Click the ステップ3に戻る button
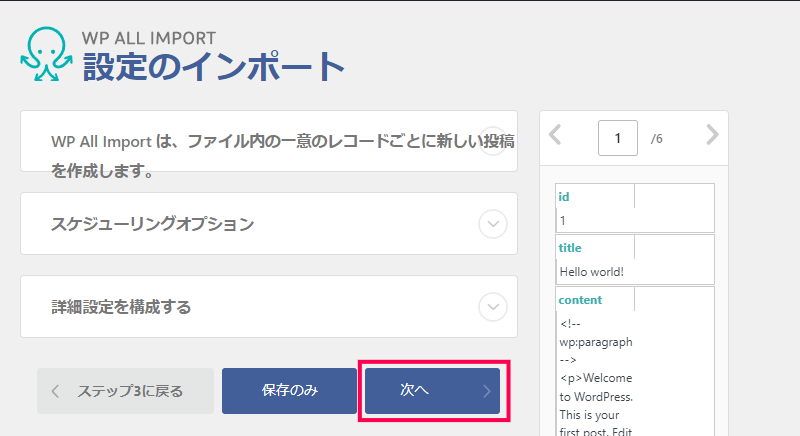 tap(126, 391)
